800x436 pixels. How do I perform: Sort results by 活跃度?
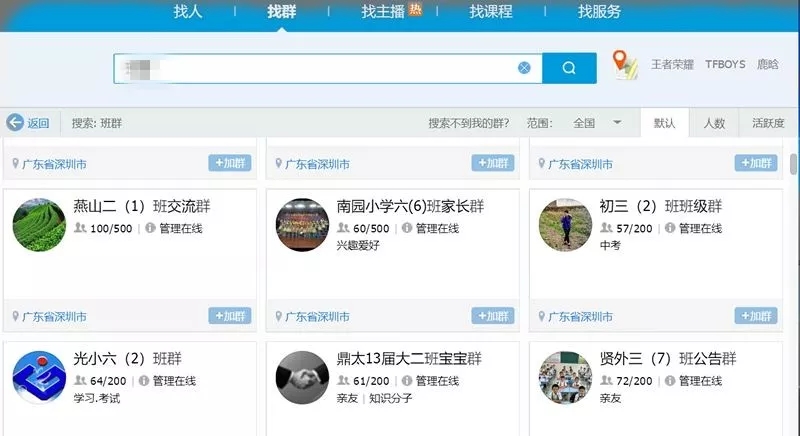[x=767, y=123]
